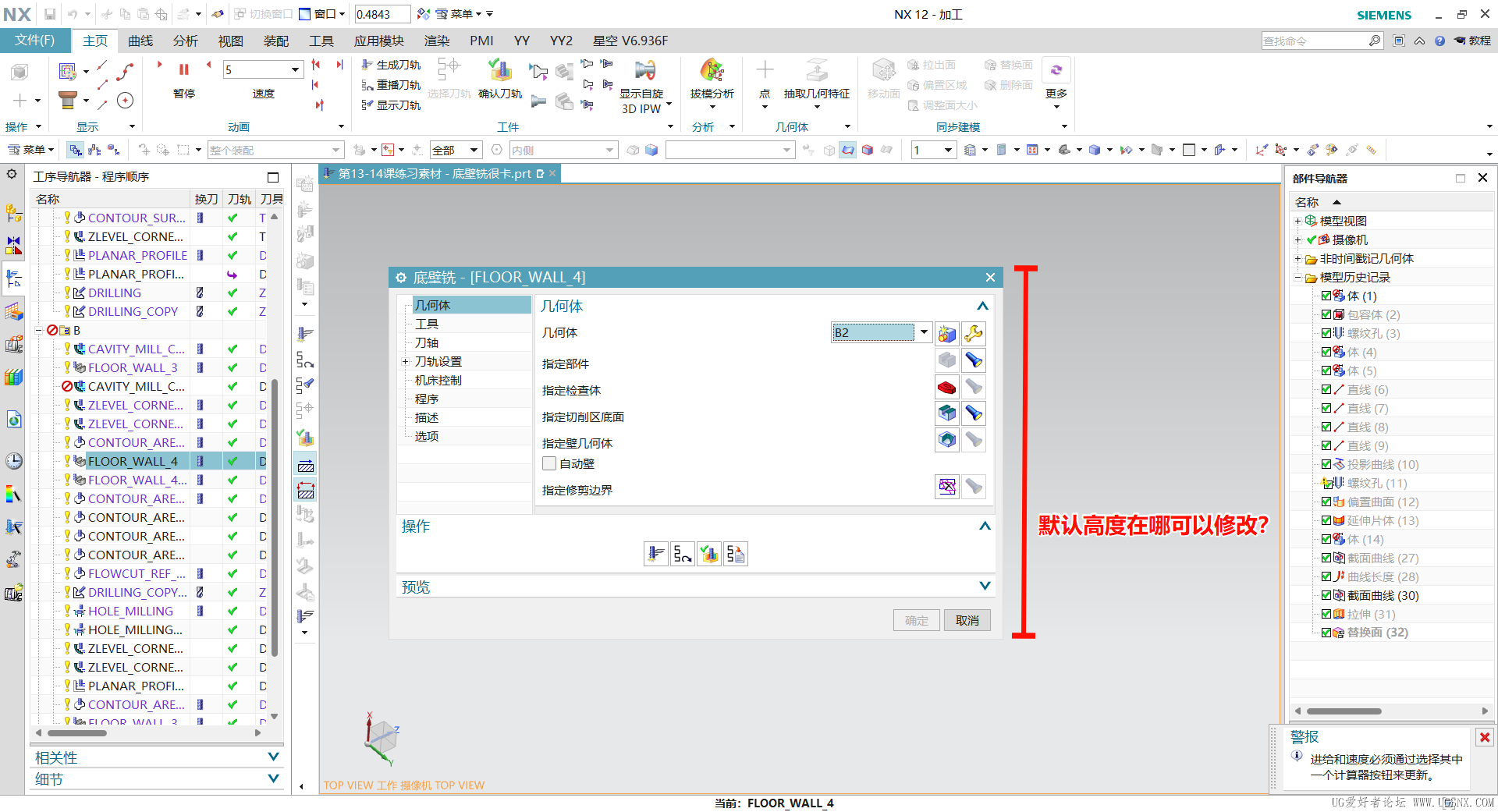Select the FLOOR_WALL_3 operation under group B
Screen dimensions: 1498x812
[133, 367]
